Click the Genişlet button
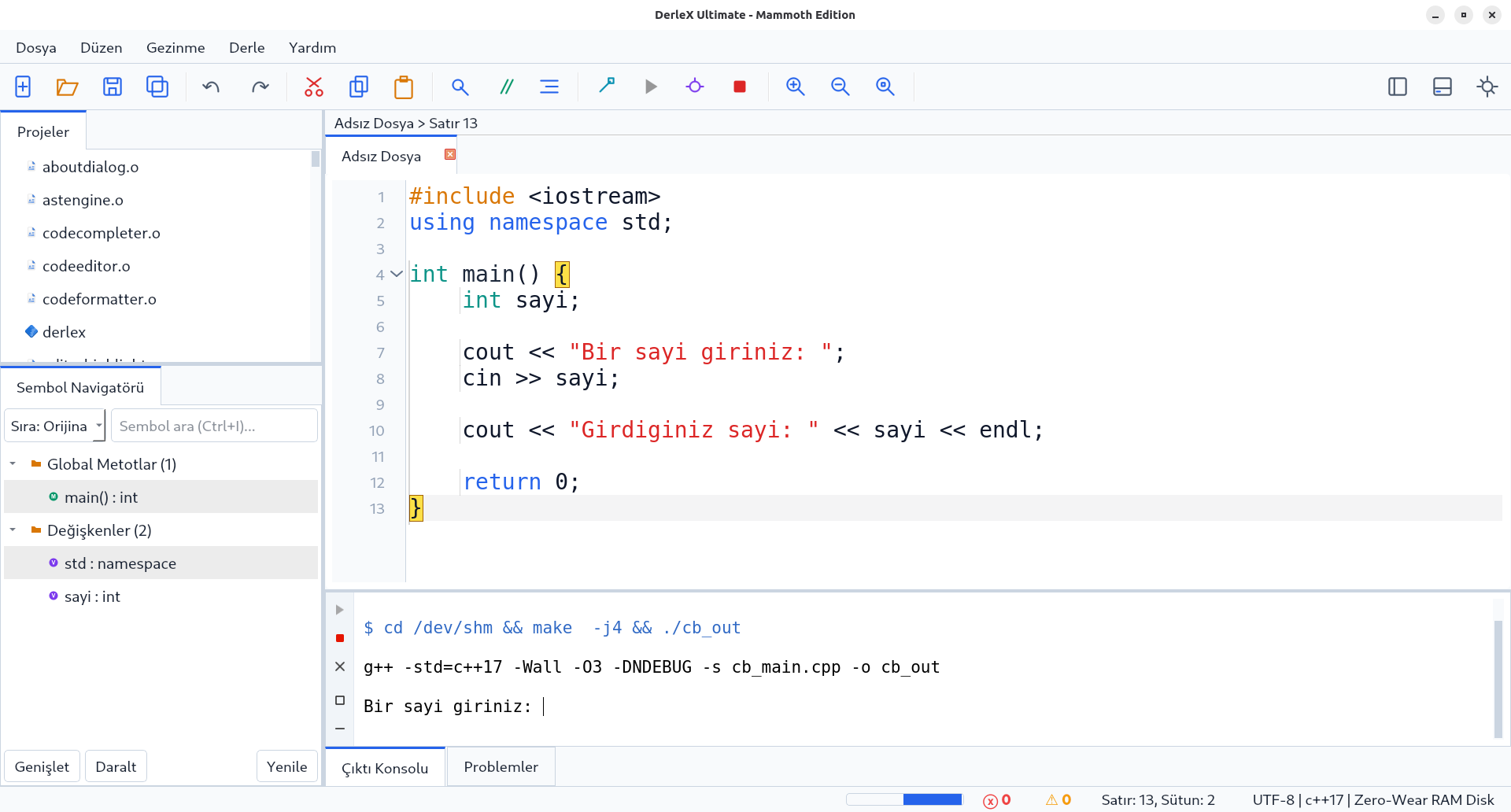 (42, 767)
